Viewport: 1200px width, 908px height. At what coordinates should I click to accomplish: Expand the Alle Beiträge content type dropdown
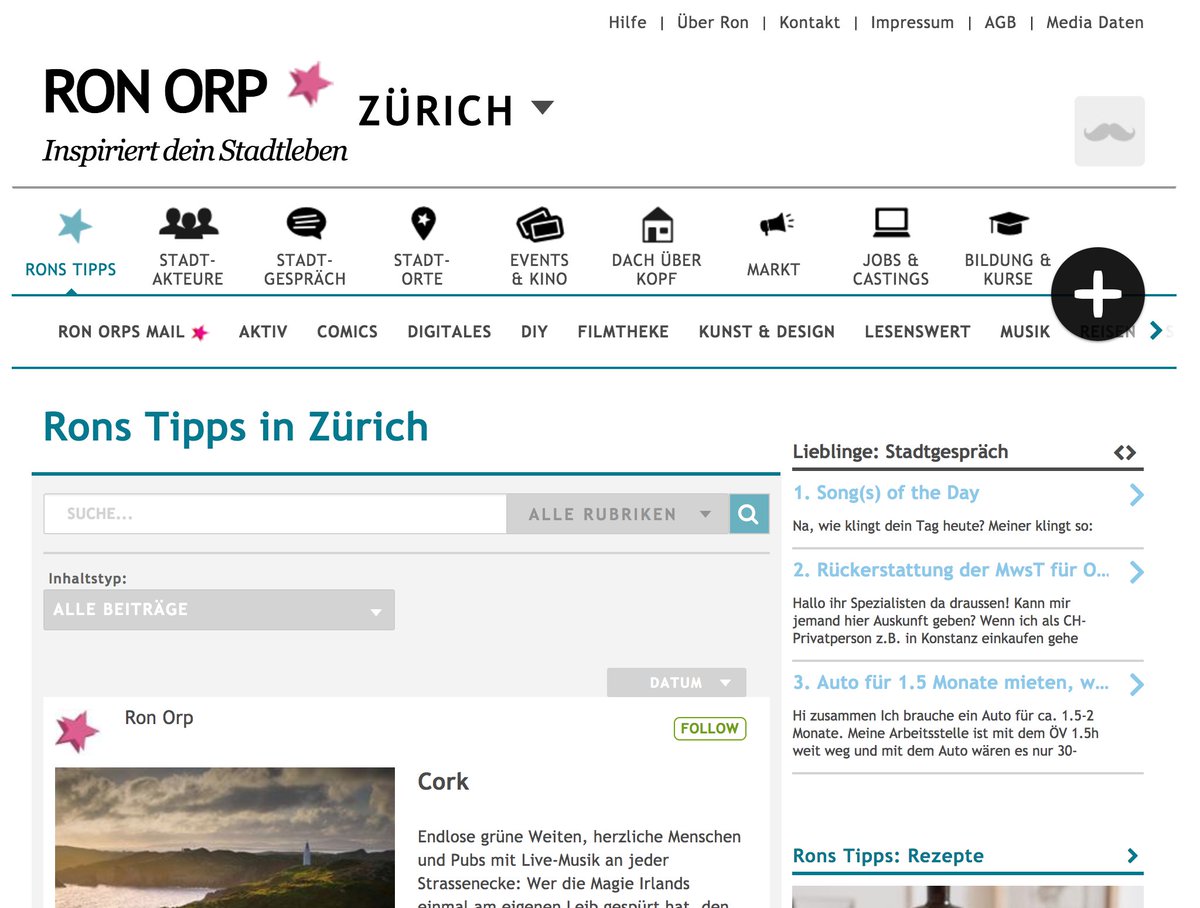point(219,610)
